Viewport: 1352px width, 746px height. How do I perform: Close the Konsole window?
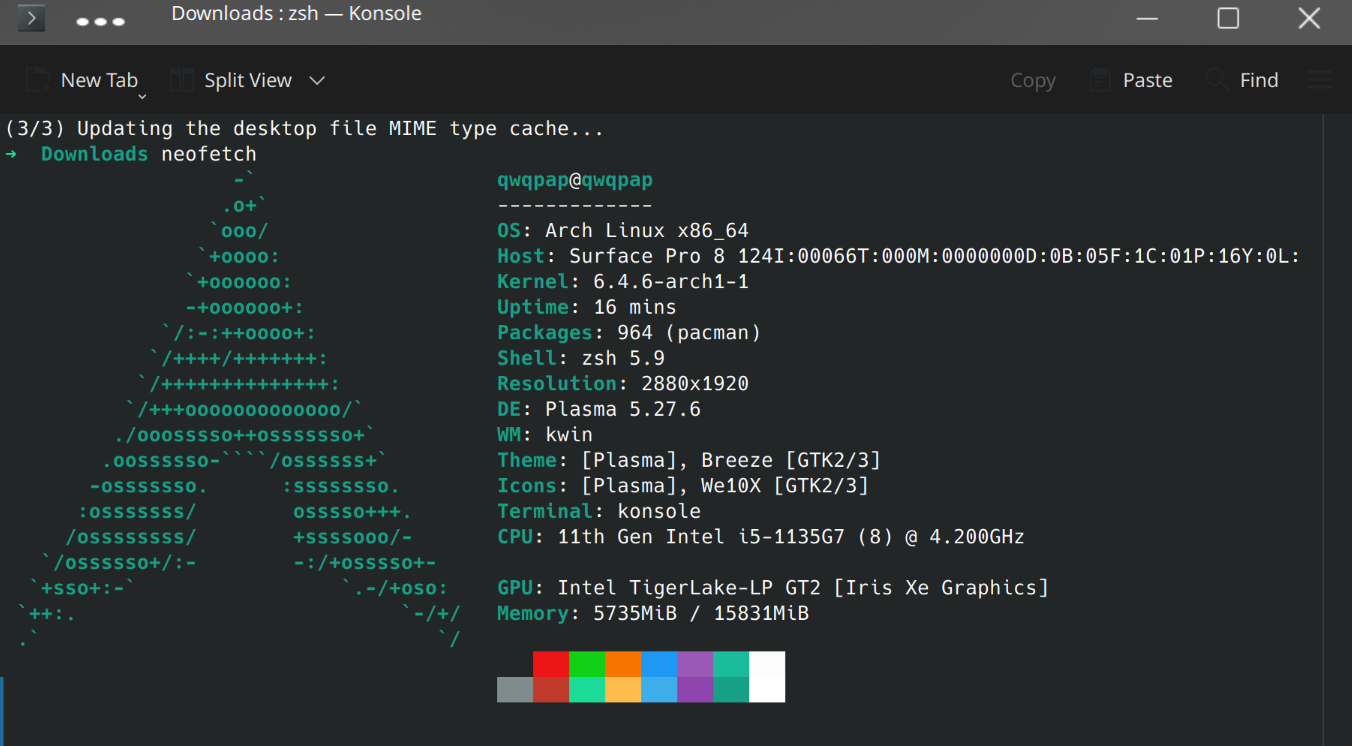point(1309,18)
